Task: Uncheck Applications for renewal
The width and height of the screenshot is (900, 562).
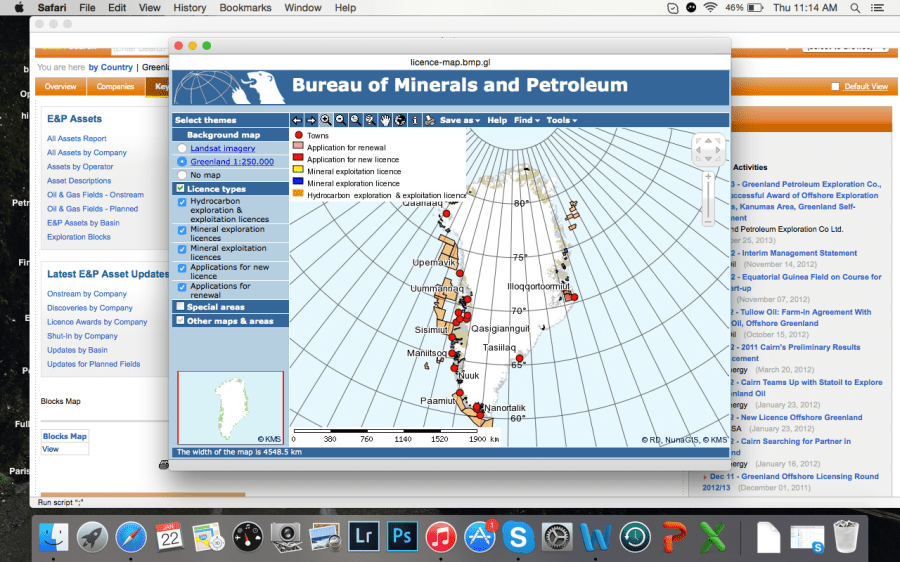Action: point(182,287)
